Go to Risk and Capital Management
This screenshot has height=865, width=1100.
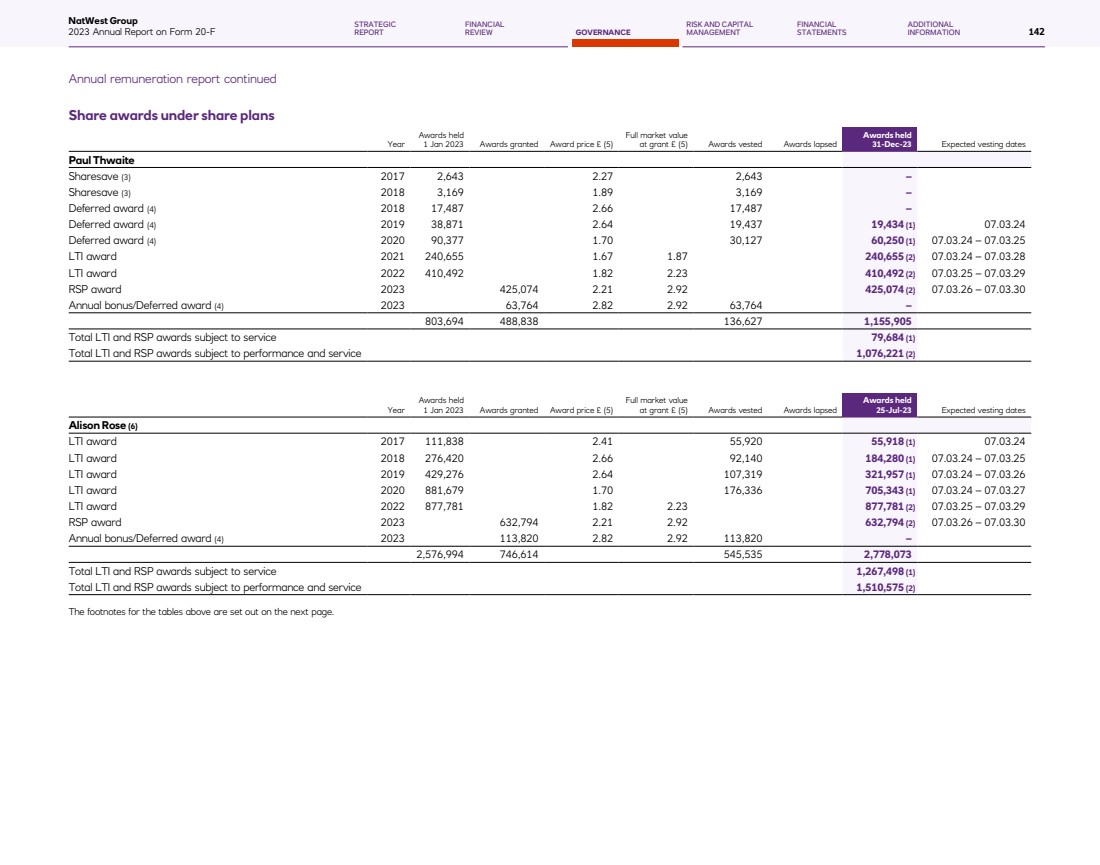click(719, 28)
